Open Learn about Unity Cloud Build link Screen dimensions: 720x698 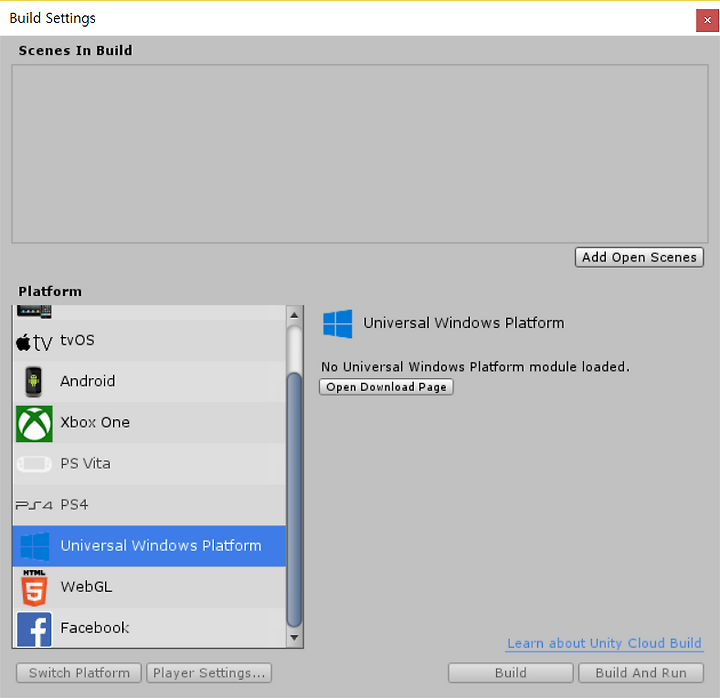pyautogui.click(x=604, y=643)
